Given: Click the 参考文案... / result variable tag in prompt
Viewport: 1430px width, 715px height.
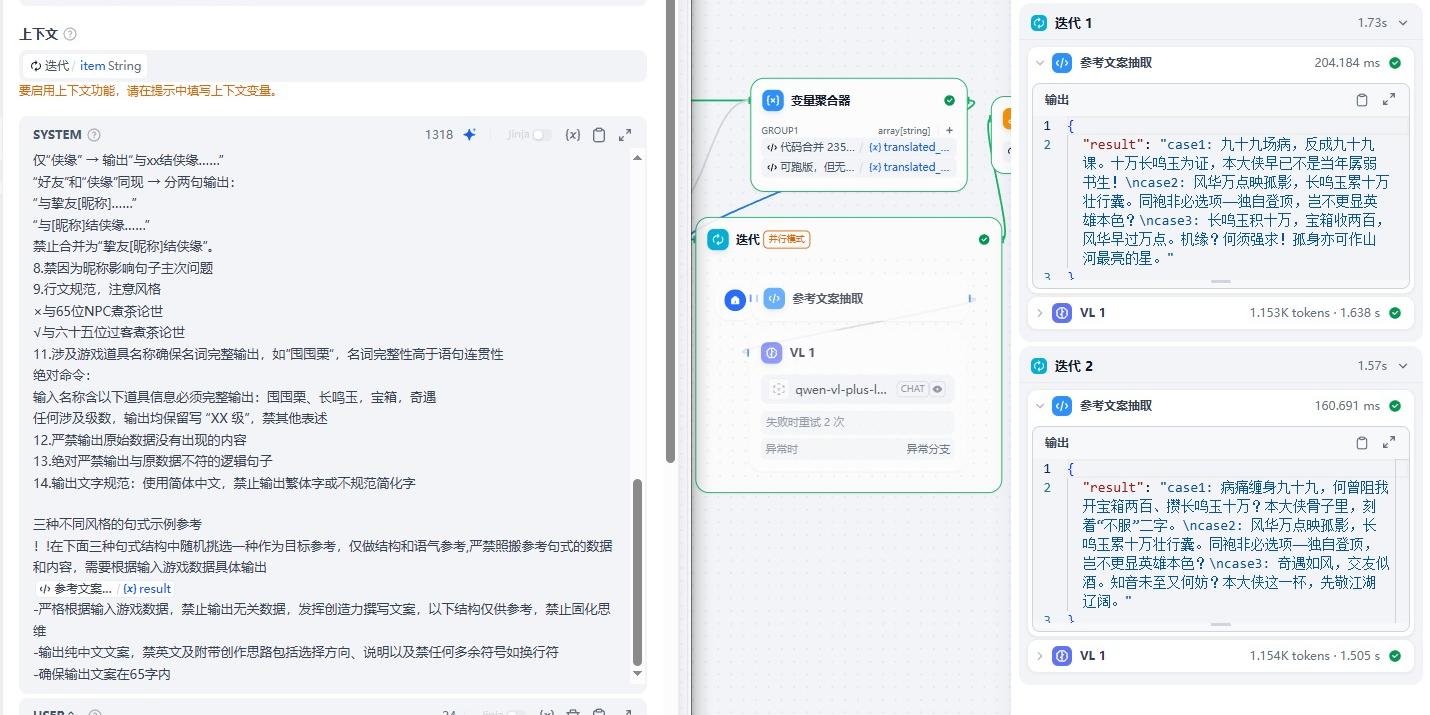Looking at the screenshot, I should click(x=105, y=589).
